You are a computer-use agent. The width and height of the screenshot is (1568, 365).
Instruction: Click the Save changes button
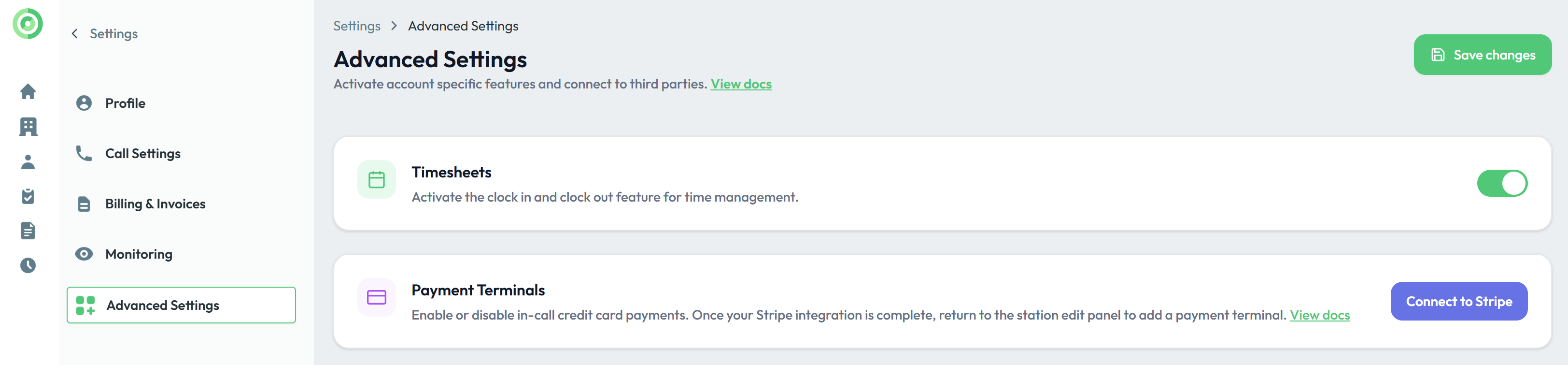[x=1482, y=55]
